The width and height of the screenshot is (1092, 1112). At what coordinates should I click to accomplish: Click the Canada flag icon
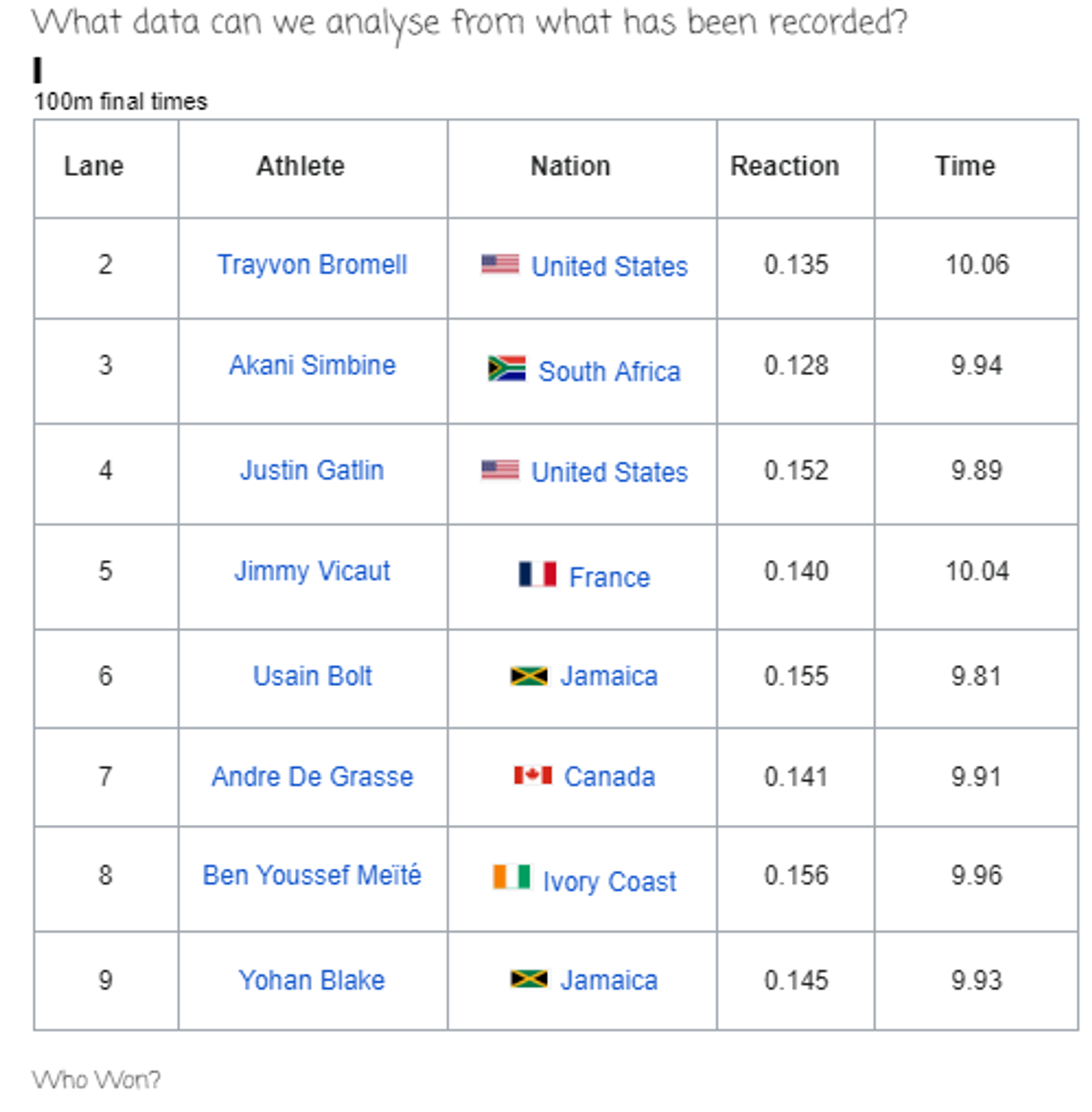533,776
